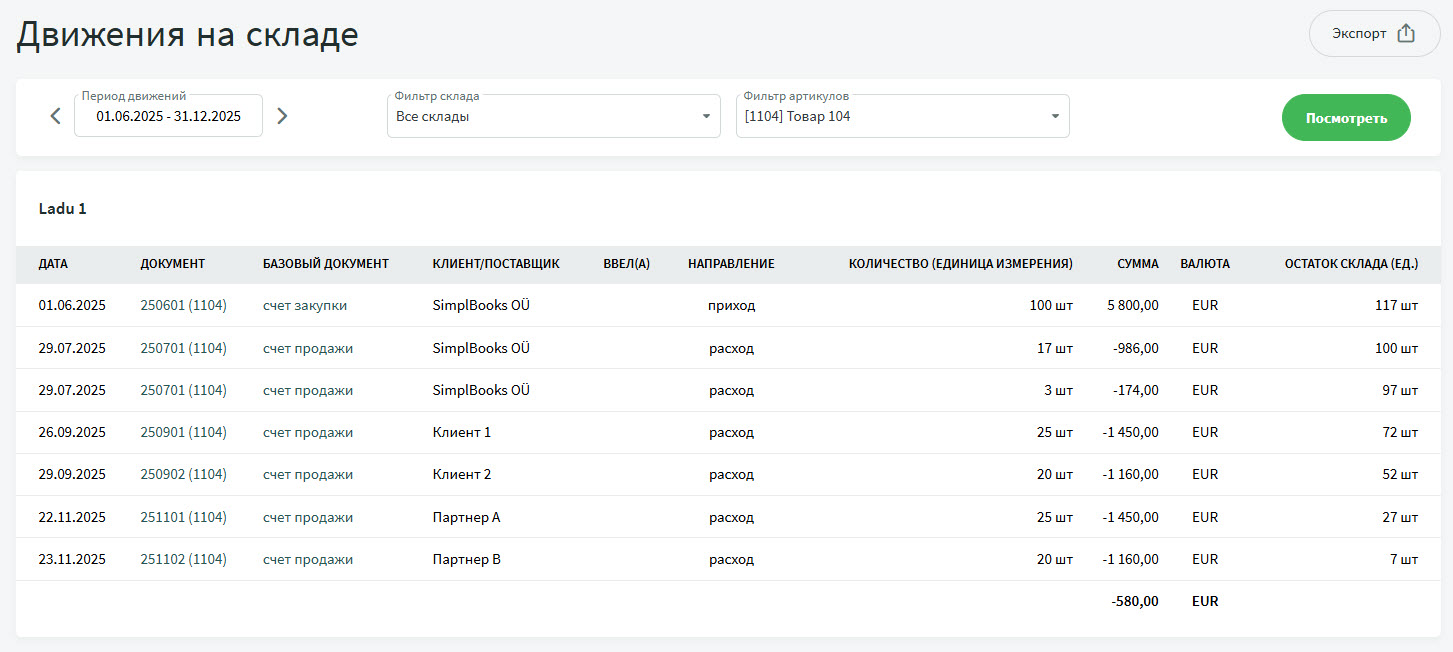Go to previous movement period arrow
This screenshot has width=1453, height=652.
tap(56, 116)
